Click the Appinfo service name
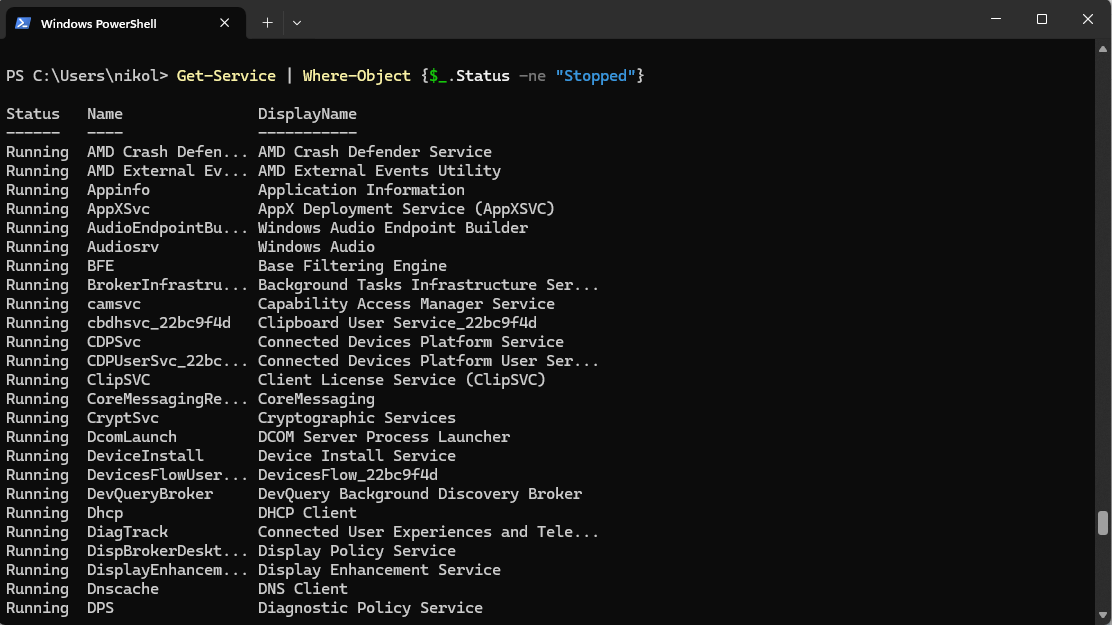 (118, 190)
